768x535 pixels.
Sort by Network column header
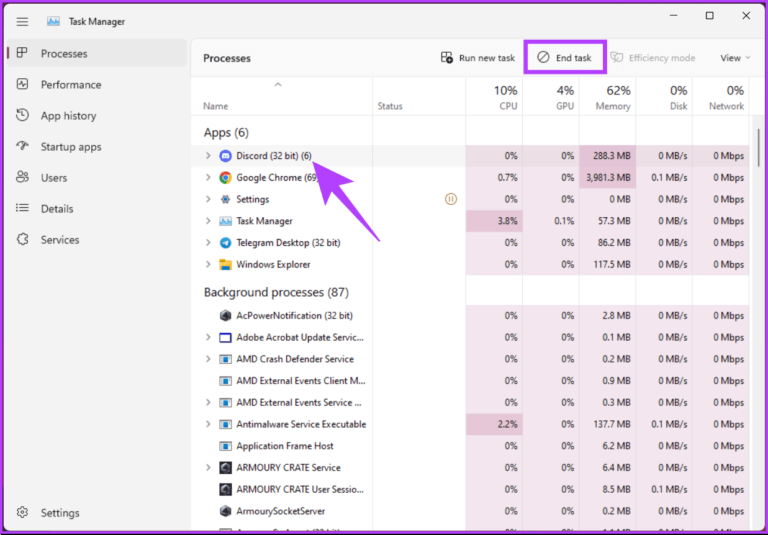[721, 97]
